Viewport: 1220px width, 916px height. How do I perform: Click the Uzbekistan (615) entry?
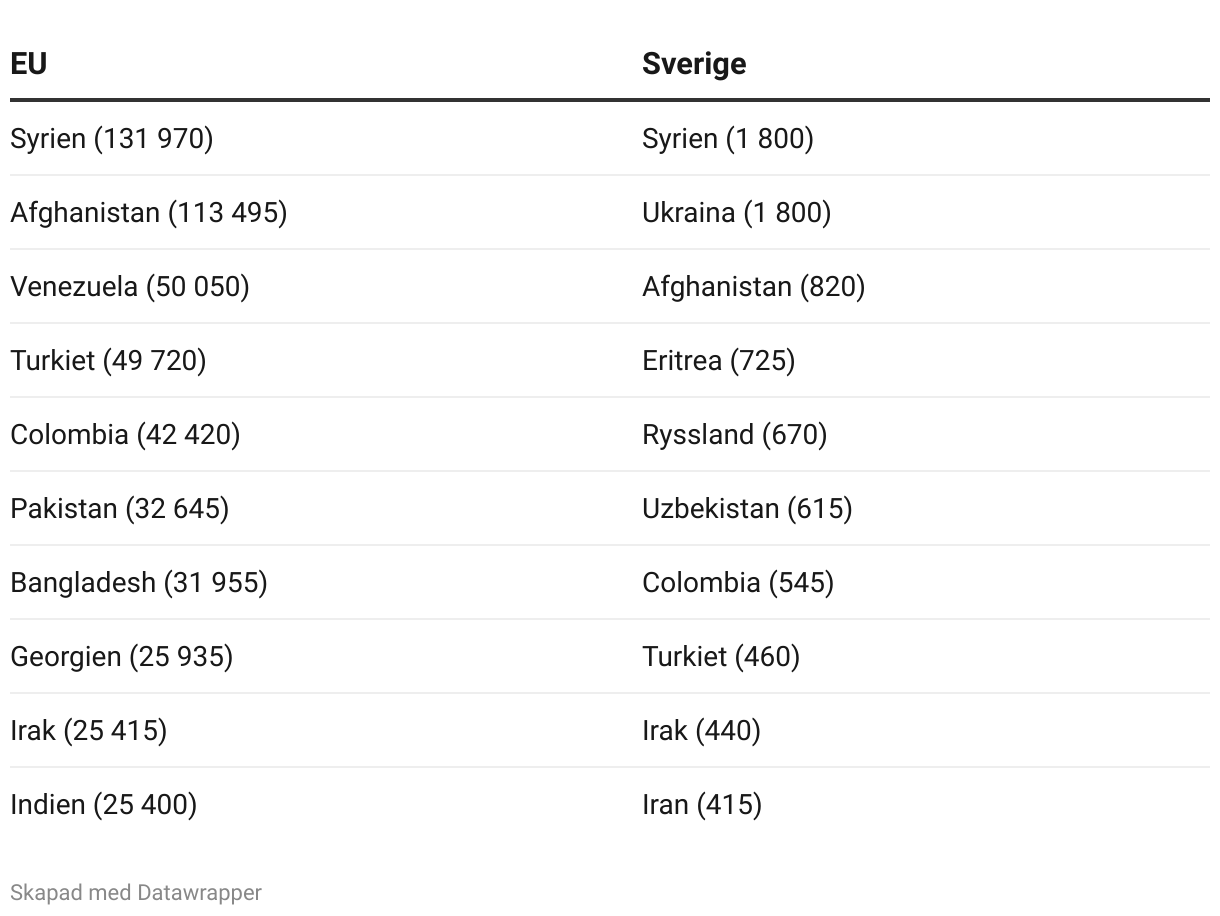point(747,508)
